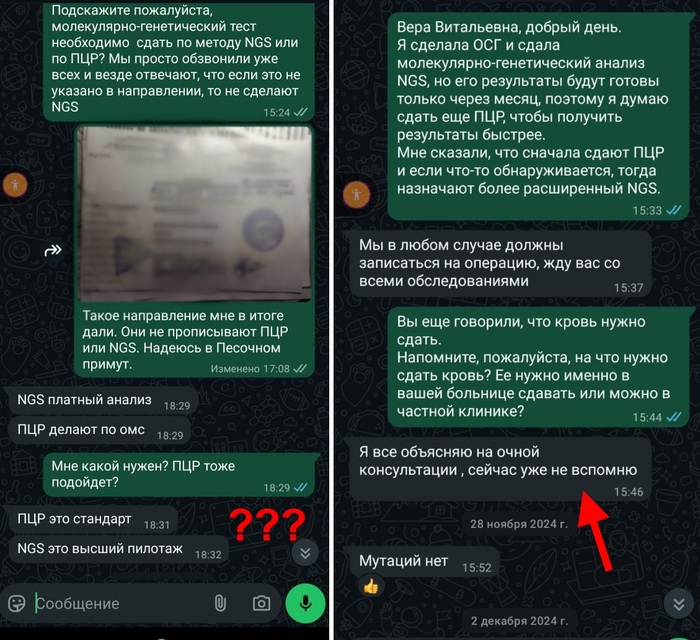This screenshot has height=640, width=700.
Task: Tap the accessibility icon in right chat
Action: (x=356, y=195)
